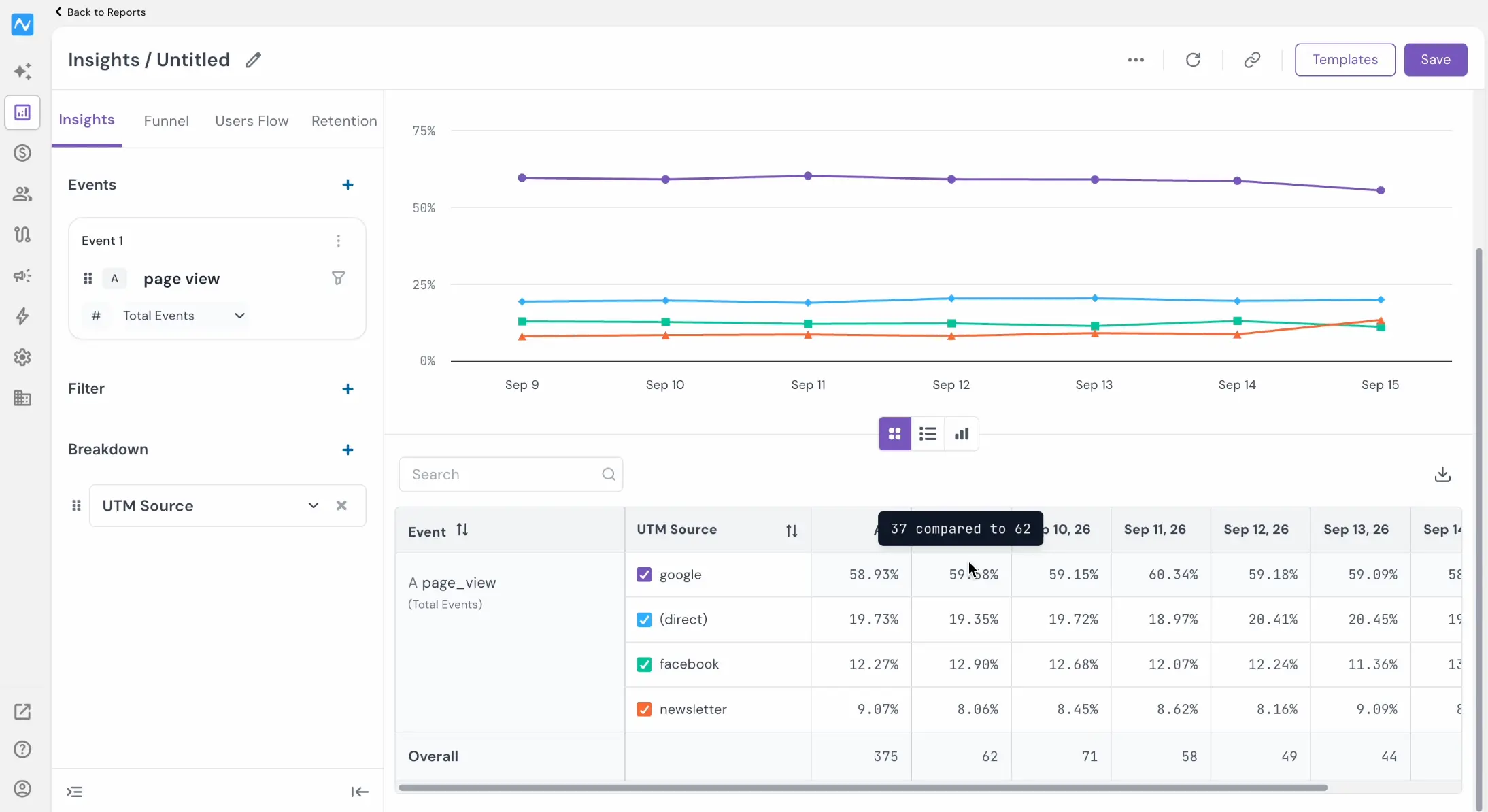The width and height of the screenshot is (1488, 812).
Task: Open the revenue dollar icon in sidebar
Action: pyautogui.click(x=22, y=153)
